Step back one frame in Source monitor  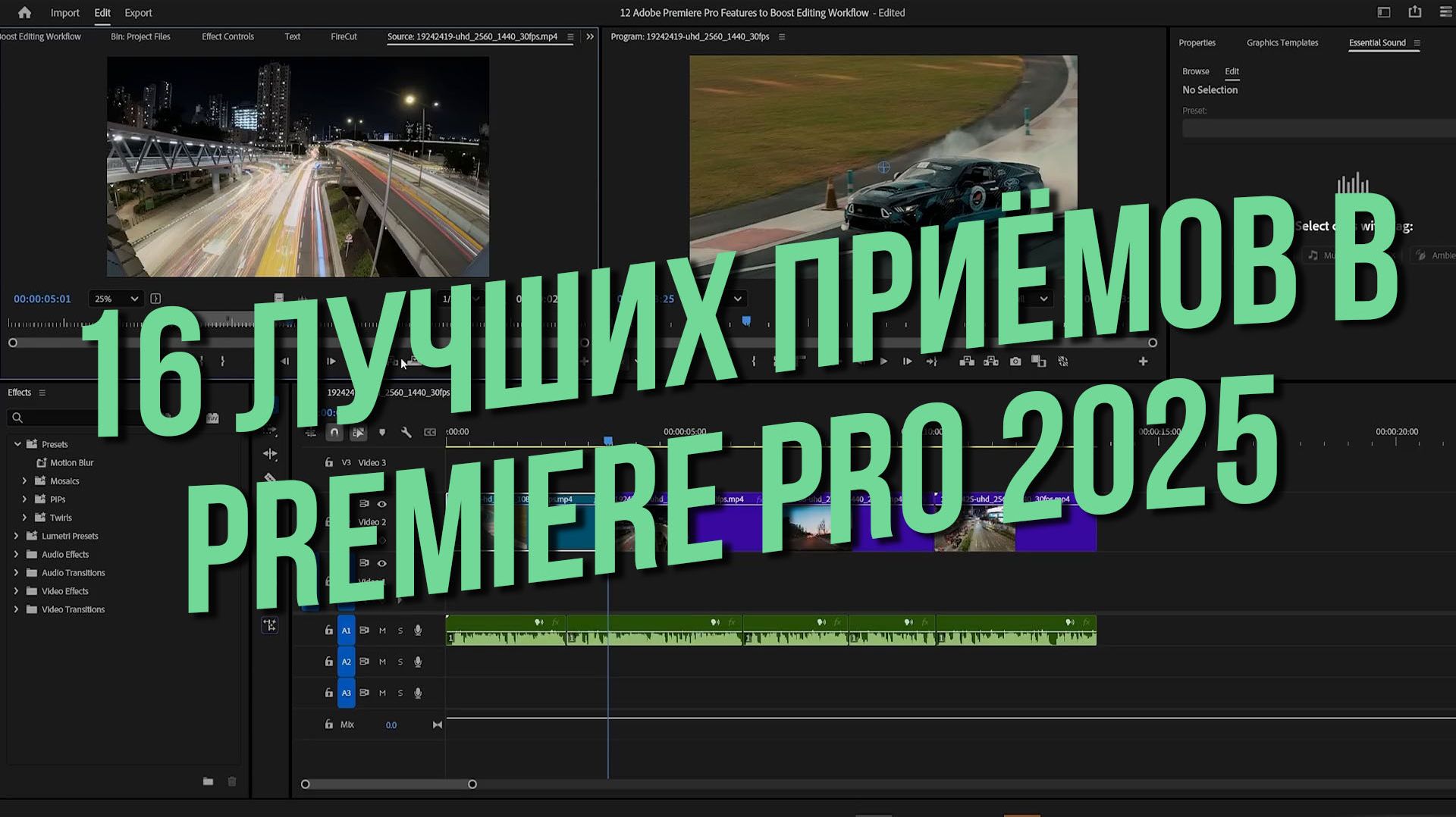click(284, 362)
